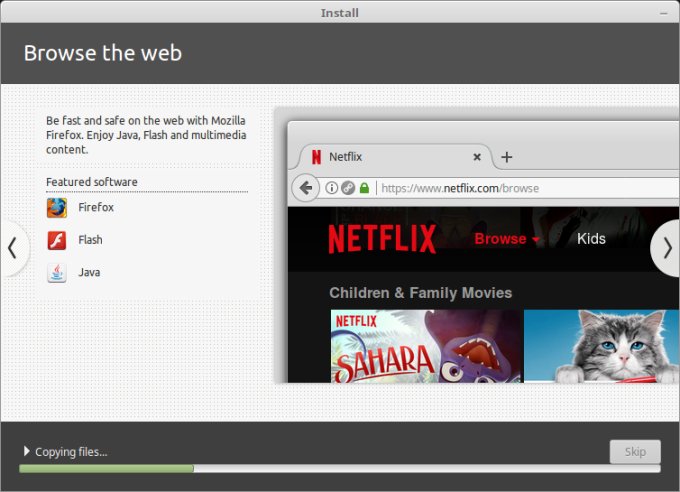The width and height of the screenshot is (680, 492).
Task: Open a new tab with the plus button
Action: click(507, 157)
